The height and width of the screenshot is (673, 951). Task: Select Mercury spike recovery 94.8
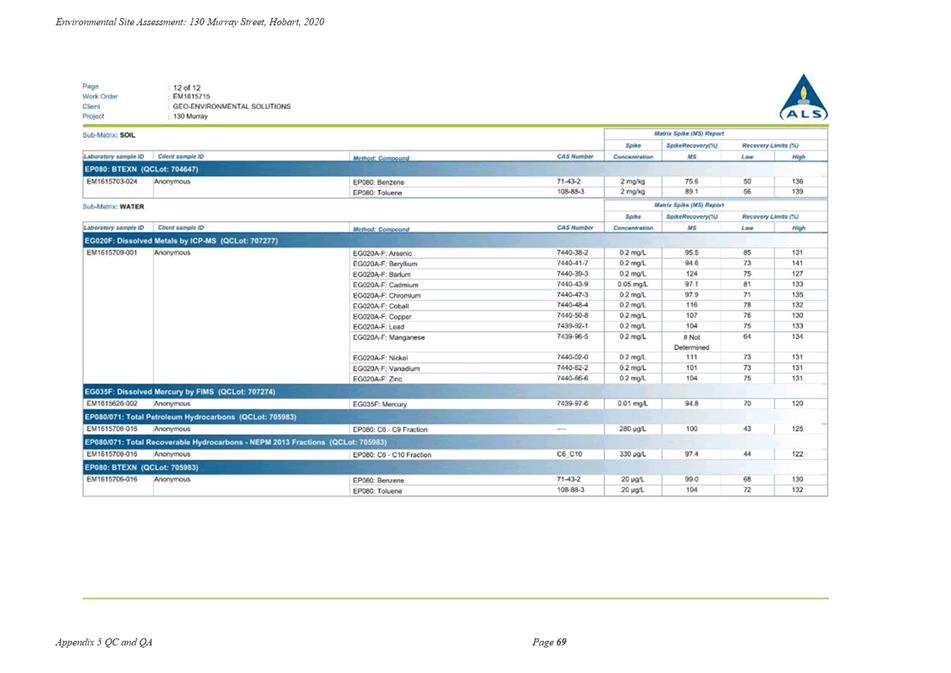coord(691,403)
